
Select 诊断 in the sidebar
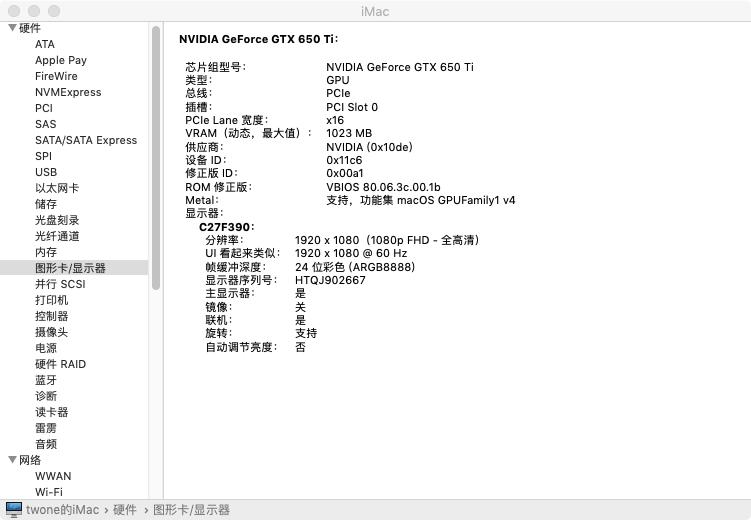(46, 396)
